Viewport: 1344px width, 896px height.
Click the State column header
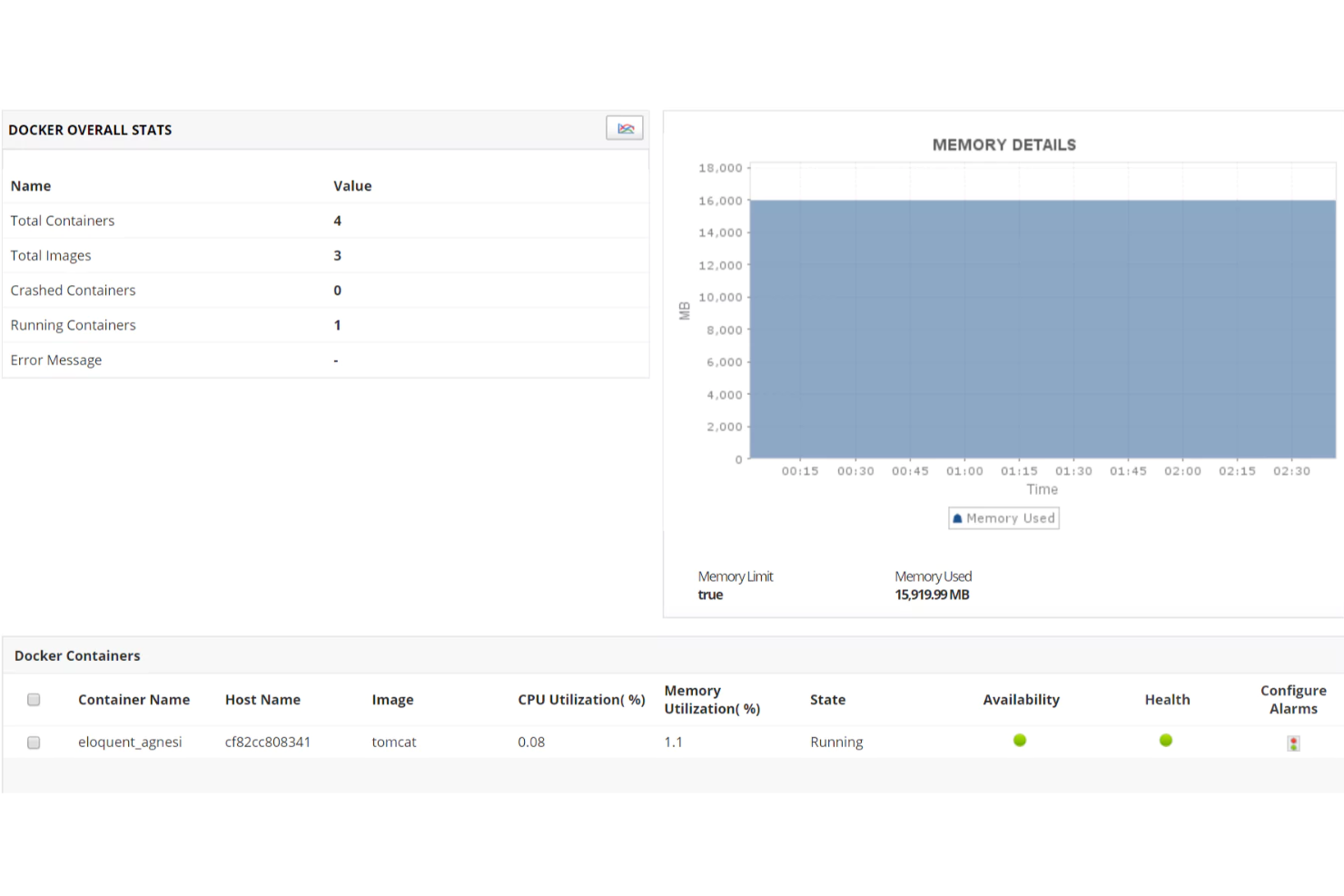click(x=827, y=699)
